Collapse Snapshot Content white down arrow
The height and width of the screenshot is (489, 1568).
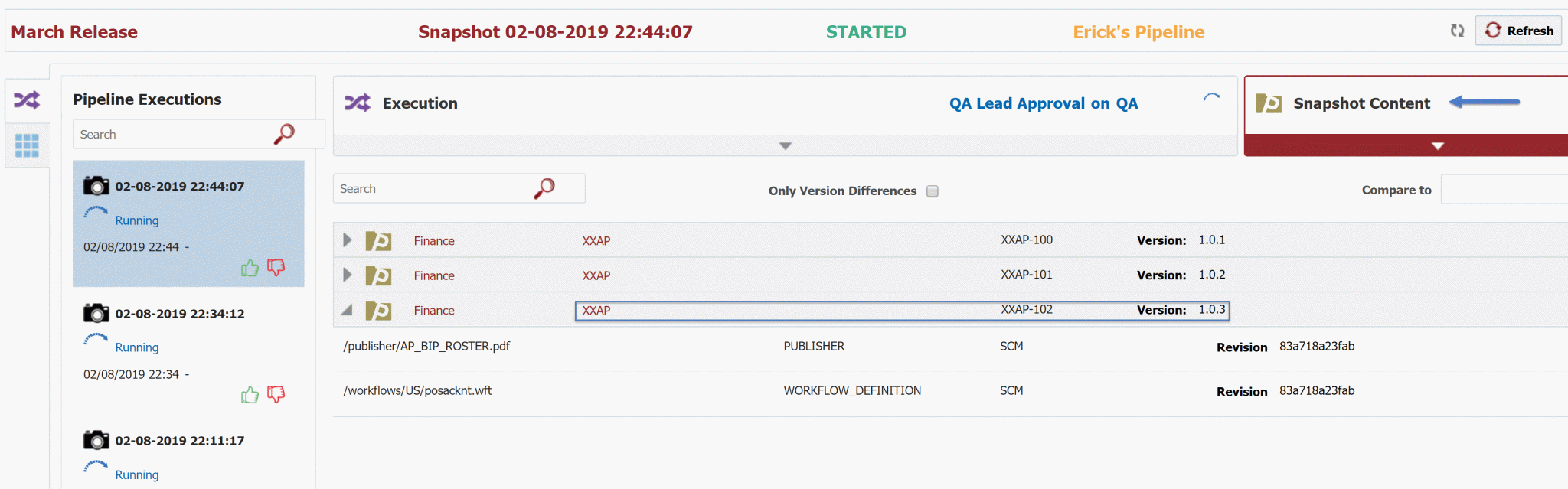point(1438,145)
